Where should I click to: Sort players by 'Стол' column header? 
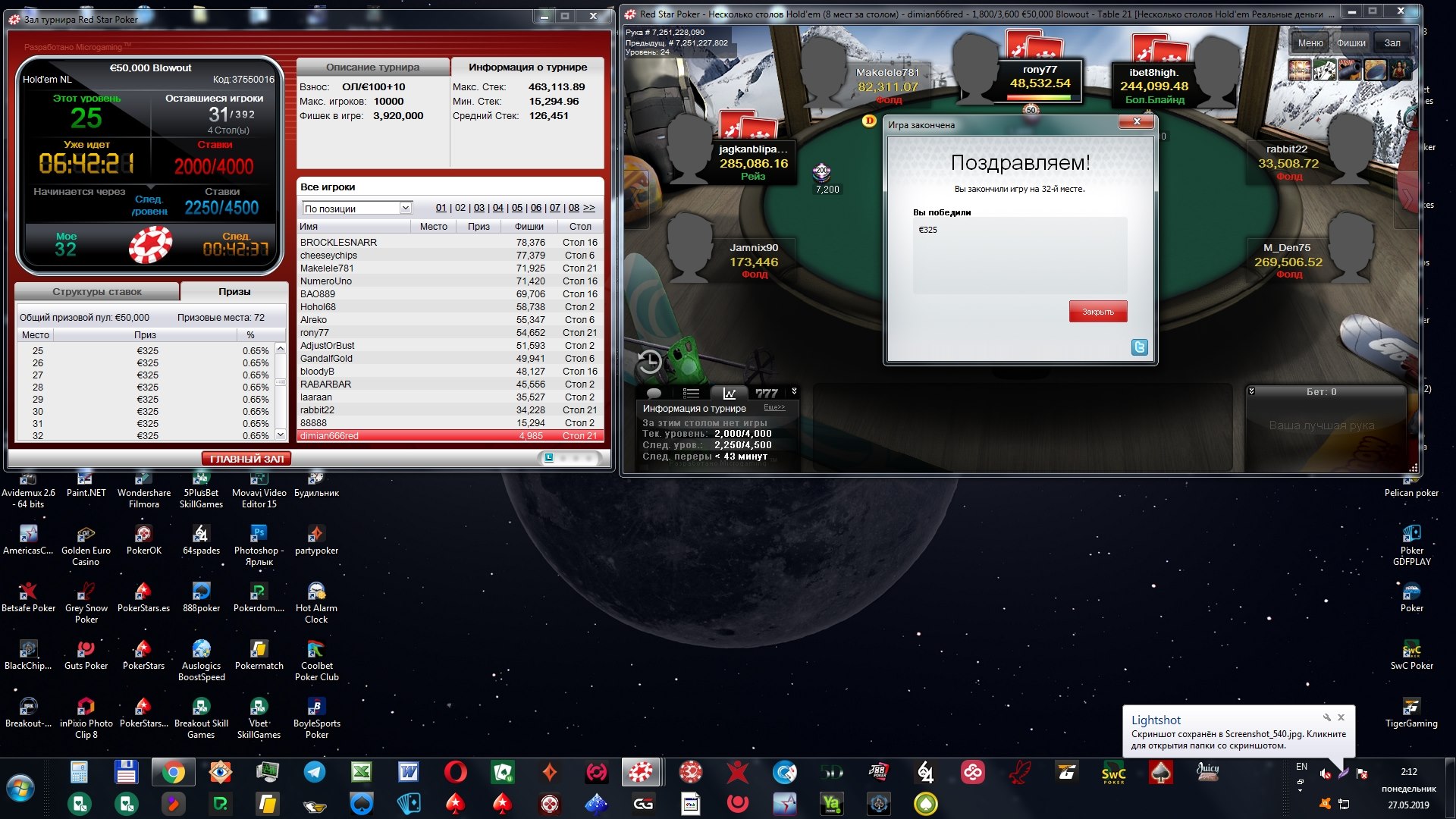coord(580,227)
